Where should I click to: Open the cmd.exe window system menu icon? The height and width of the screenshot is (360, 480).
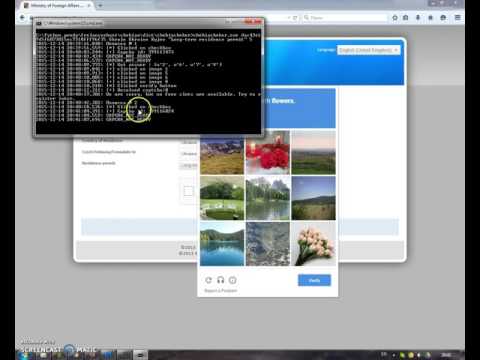39,23
